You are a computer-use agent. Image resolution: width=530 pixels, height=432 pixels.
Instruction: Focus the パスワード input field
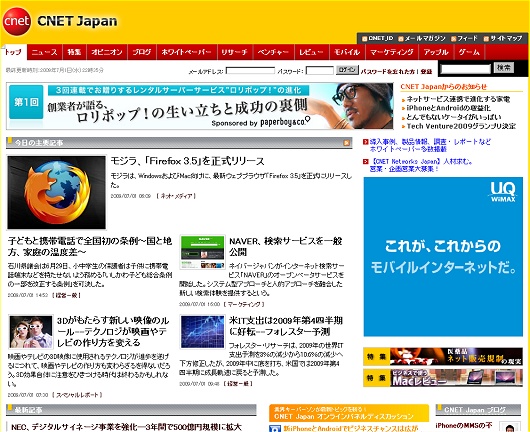tap(319, 71)
